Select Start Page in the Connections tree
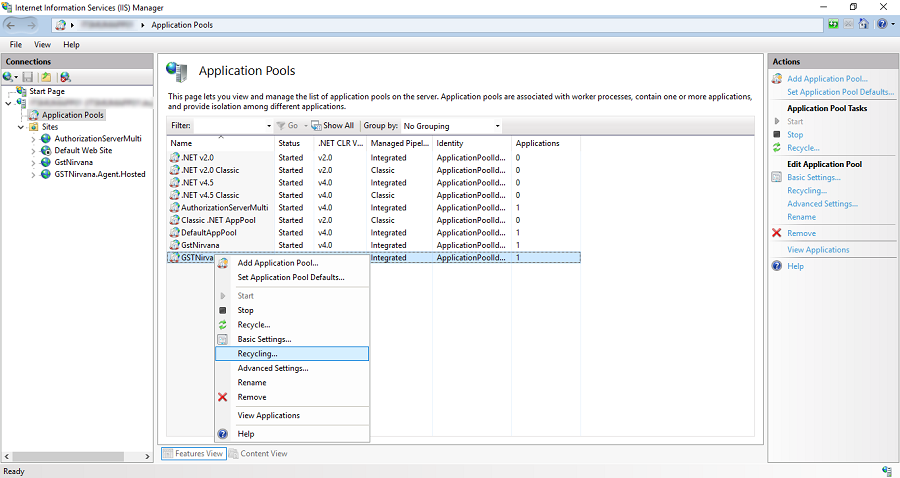This screenshot has width=900, height=478. (47, 91)
